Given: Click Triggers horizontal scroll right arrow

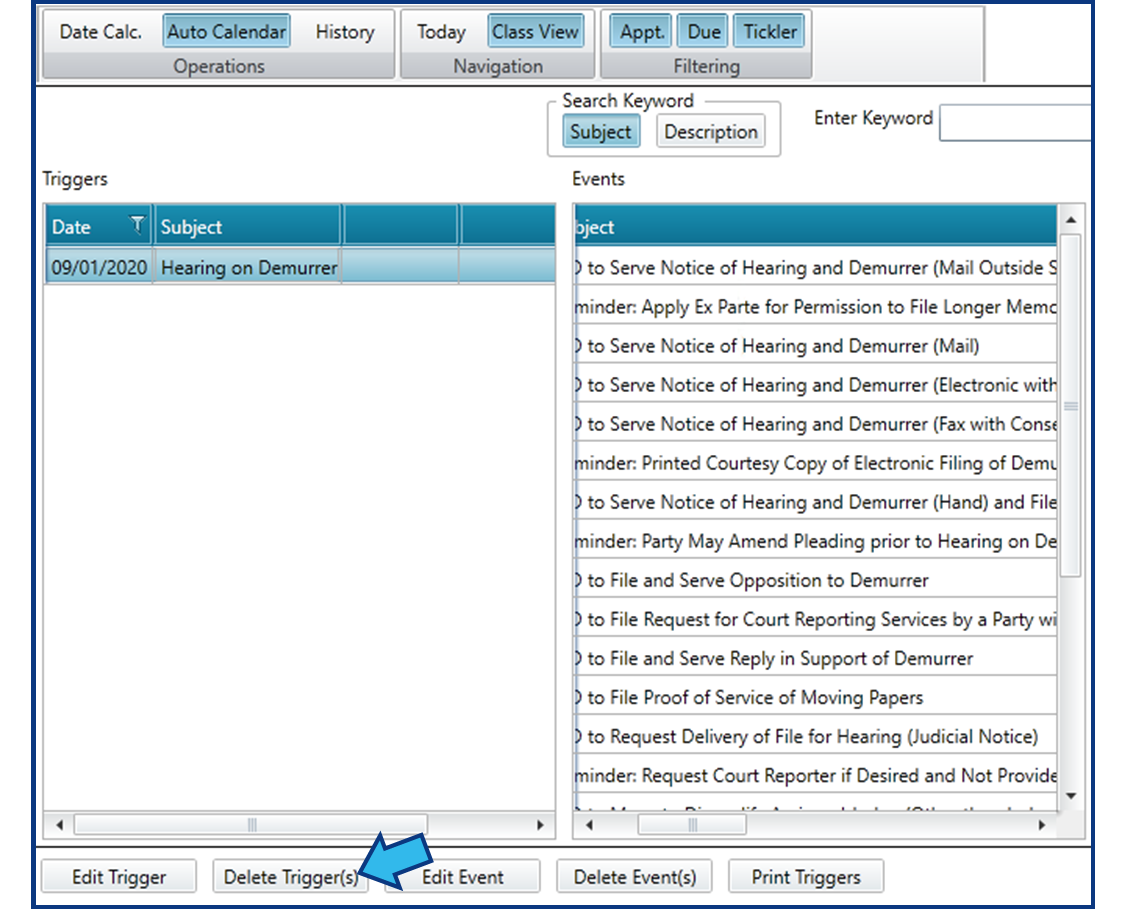Looking at the screenshot, I should pos(540,825).
